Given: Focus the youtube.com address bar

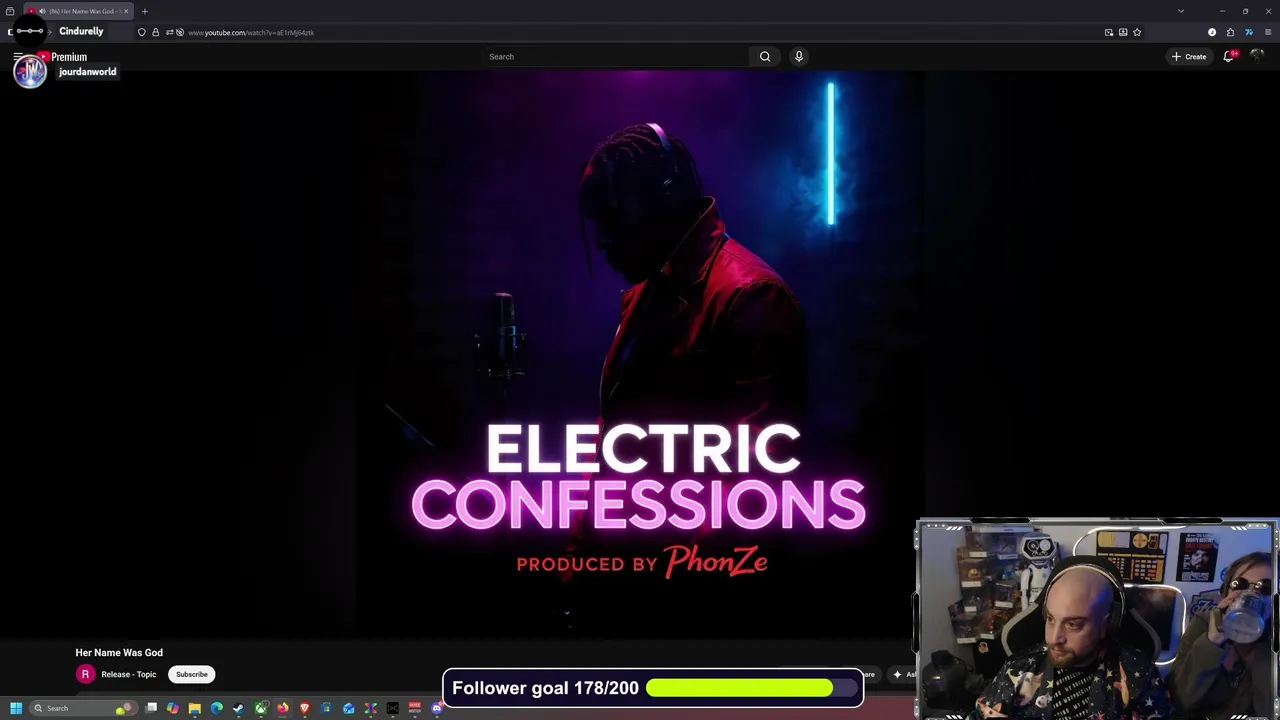Looking at the screenshot, I should 640,32.
